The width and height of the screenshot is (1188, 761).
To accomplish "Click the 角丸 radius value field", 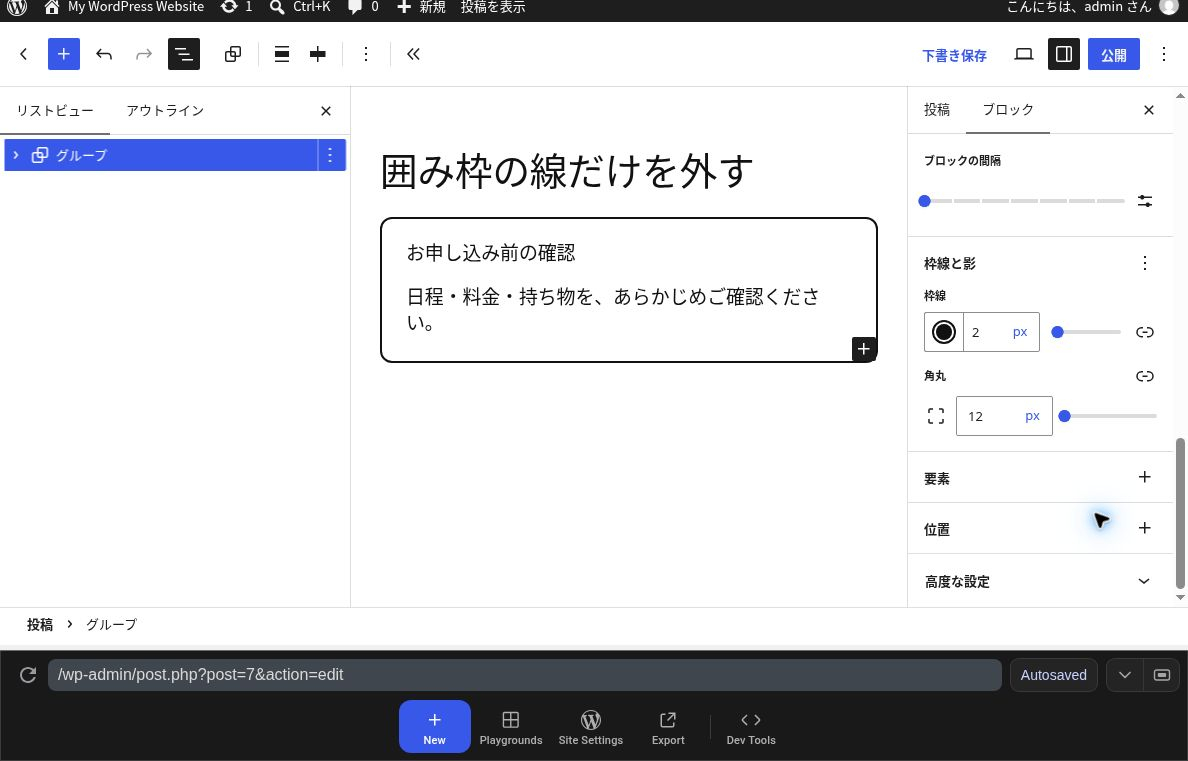I will [989, 416].
